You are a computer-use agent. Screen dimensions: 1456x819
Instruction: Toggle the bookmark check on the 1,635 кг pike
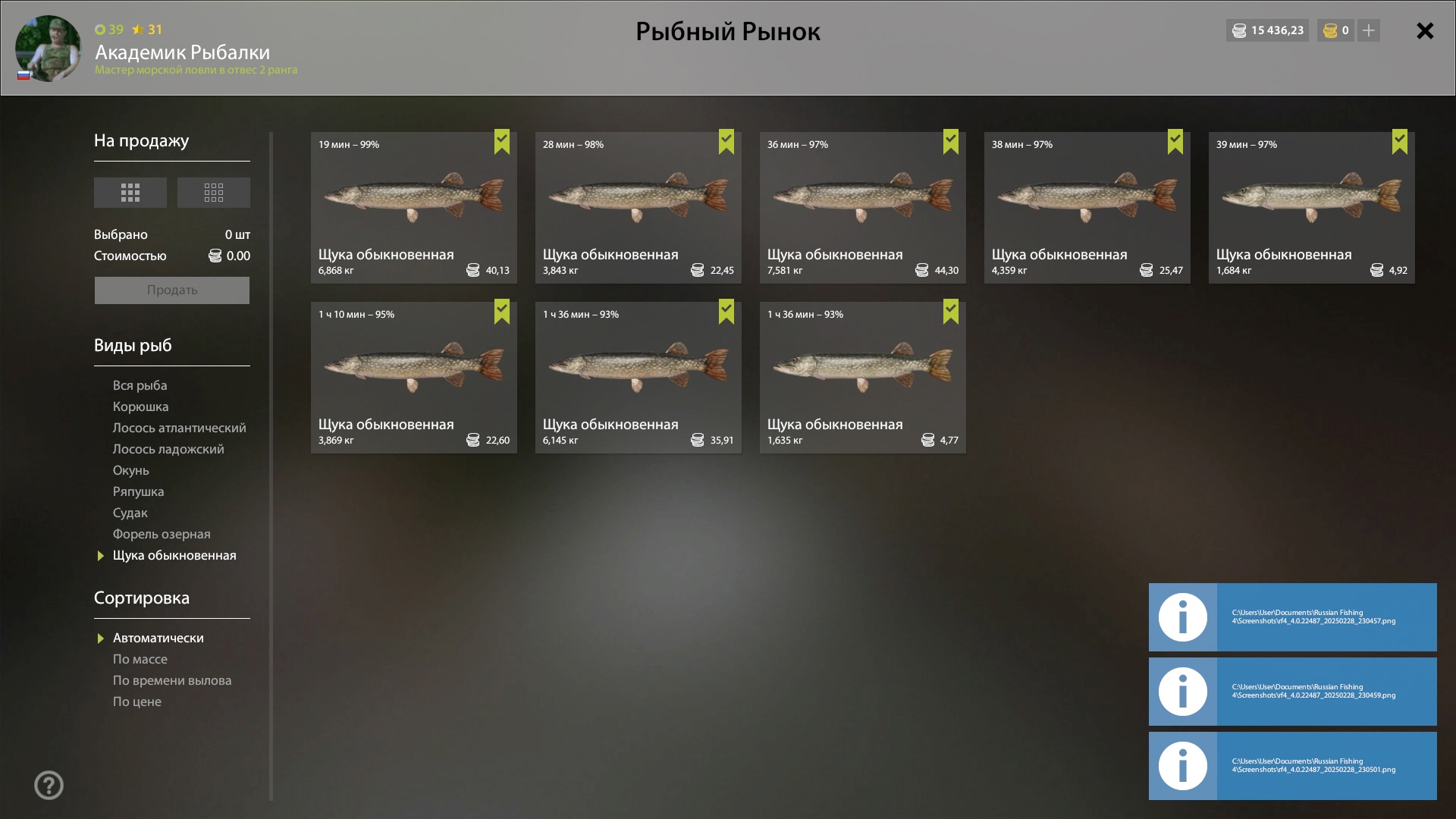coord(951,311)
